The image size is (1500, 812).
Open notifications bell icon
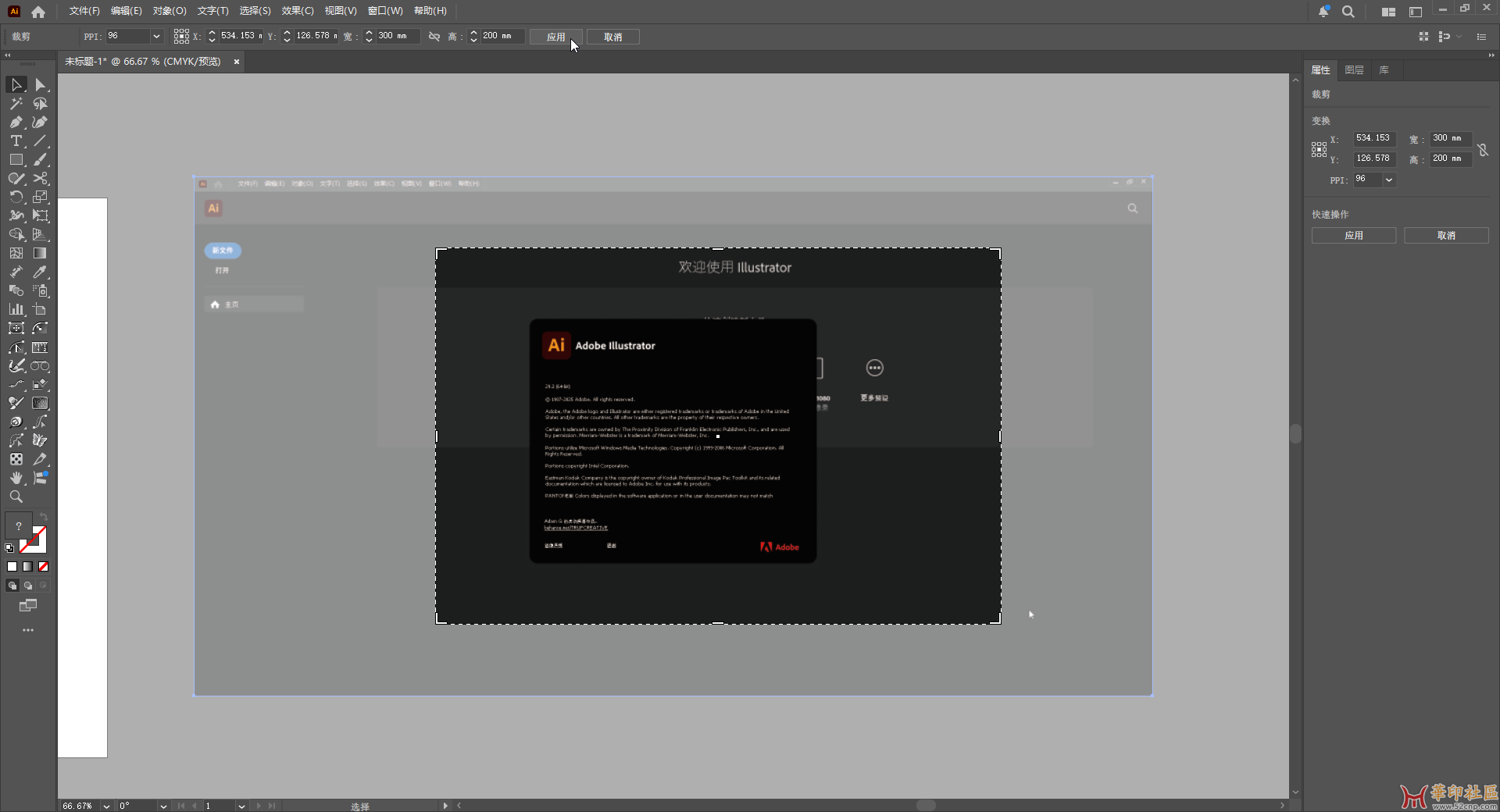1323,12
